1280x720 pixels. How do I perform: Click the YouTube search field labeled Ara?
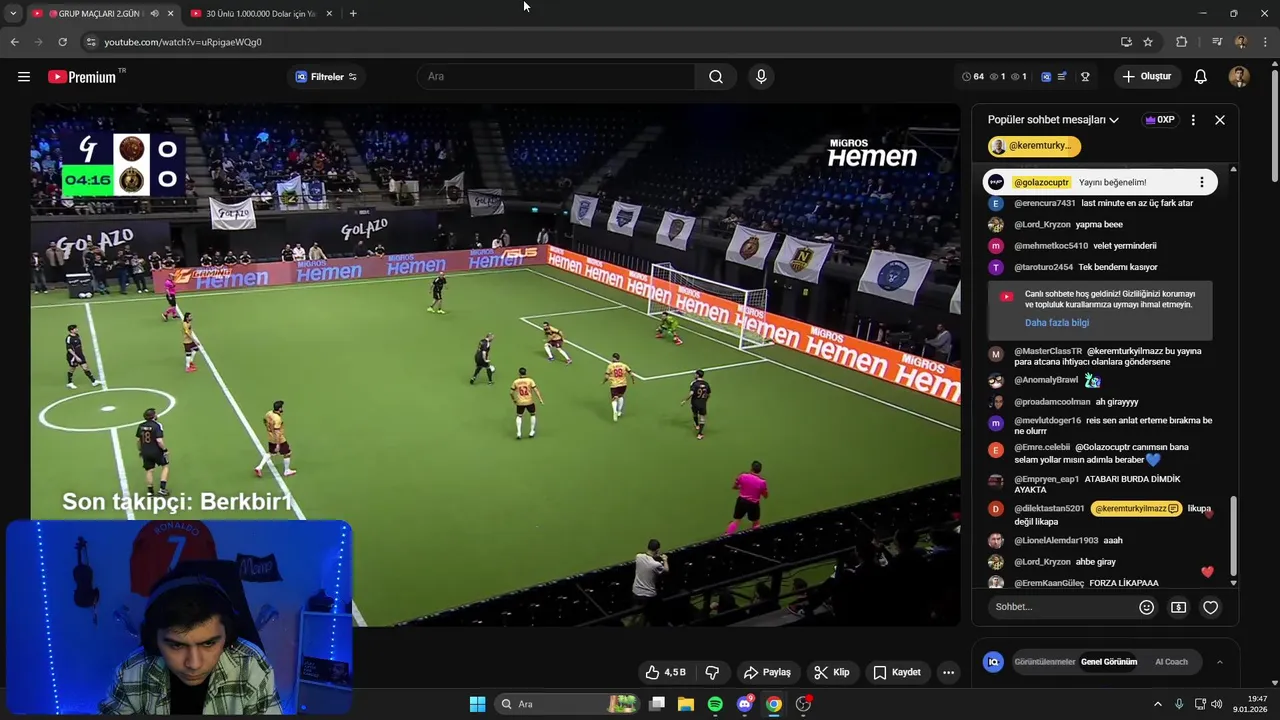click(558, 77)
